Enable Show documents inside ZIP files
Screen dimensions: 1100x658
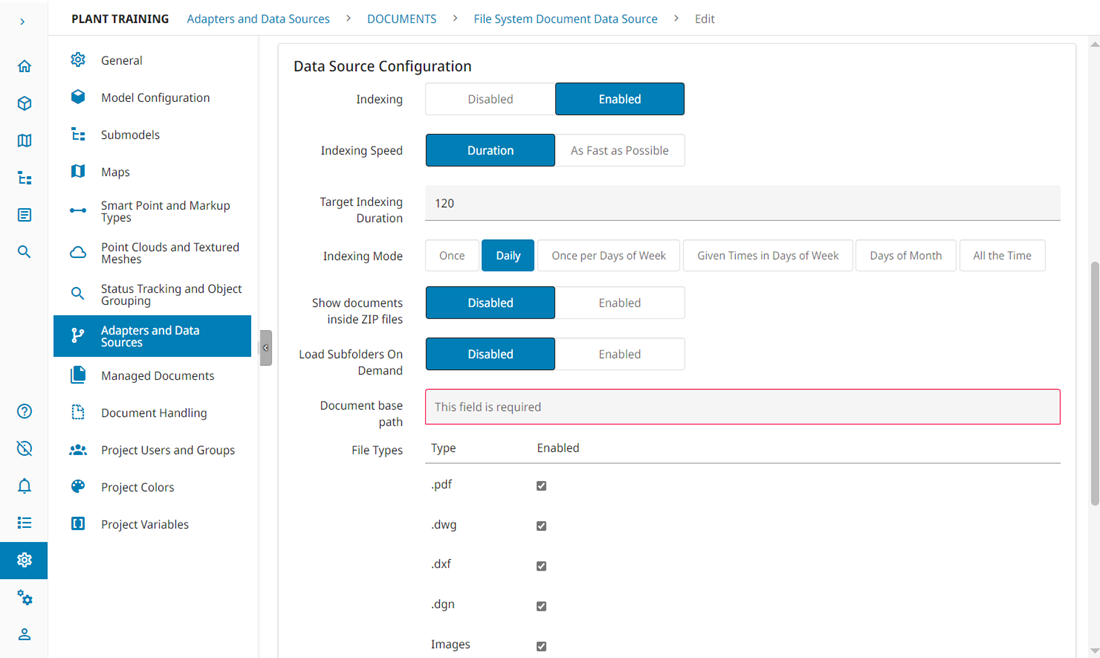coord(619,302)
